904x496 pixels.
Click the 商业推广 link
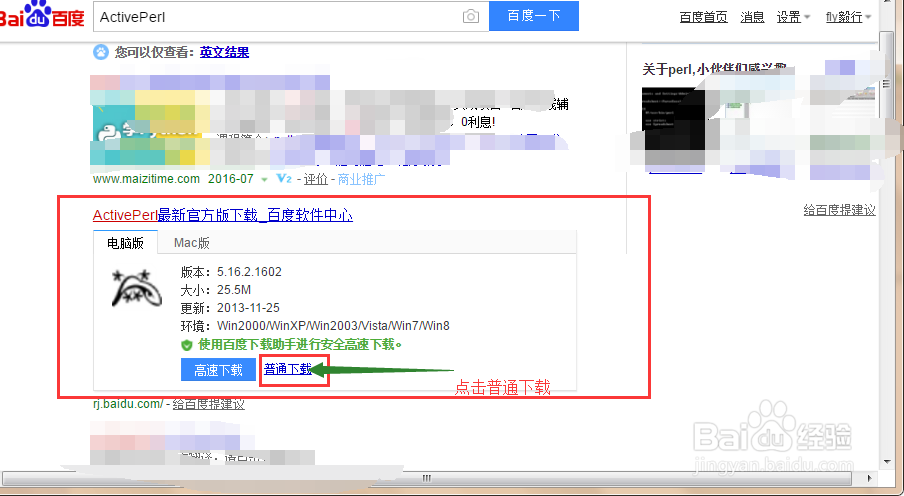click(x=361, y=179)
